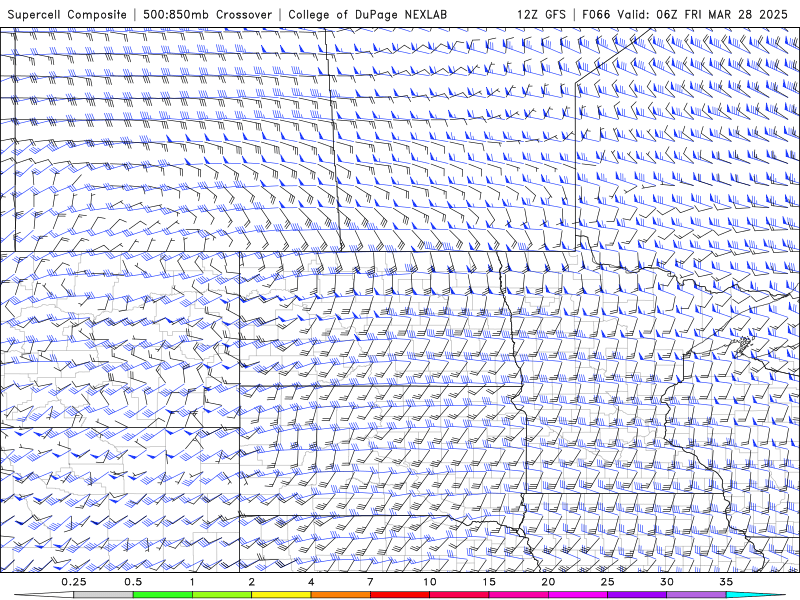Click the yellow-green segment between 1 and 2
The width and height of the screenshot is (800, 600).
pyautogui.click(x=222, y=595)
